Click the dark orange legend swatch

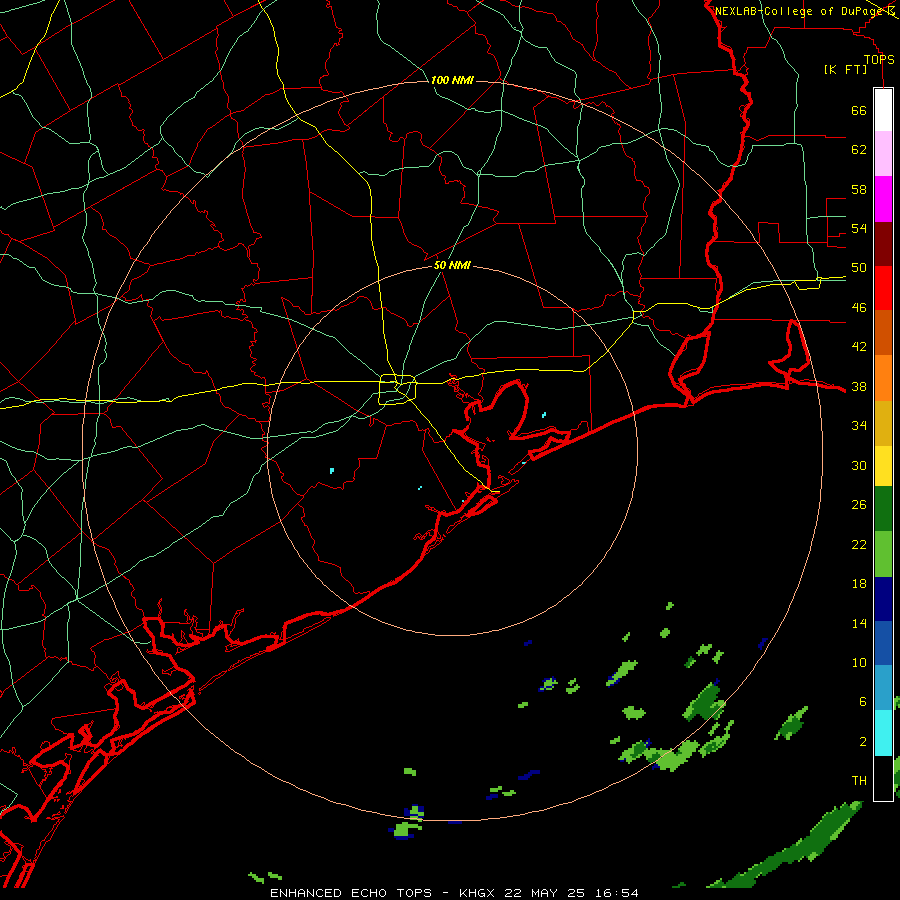[x=883, y=333]
